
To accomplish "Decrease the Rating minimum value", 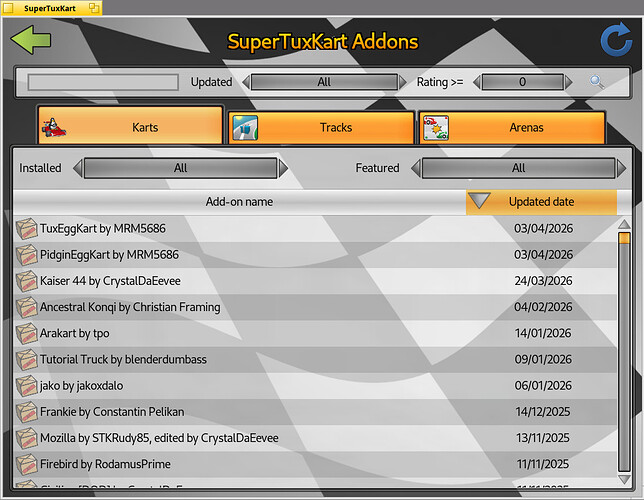I will pos(477,82).
